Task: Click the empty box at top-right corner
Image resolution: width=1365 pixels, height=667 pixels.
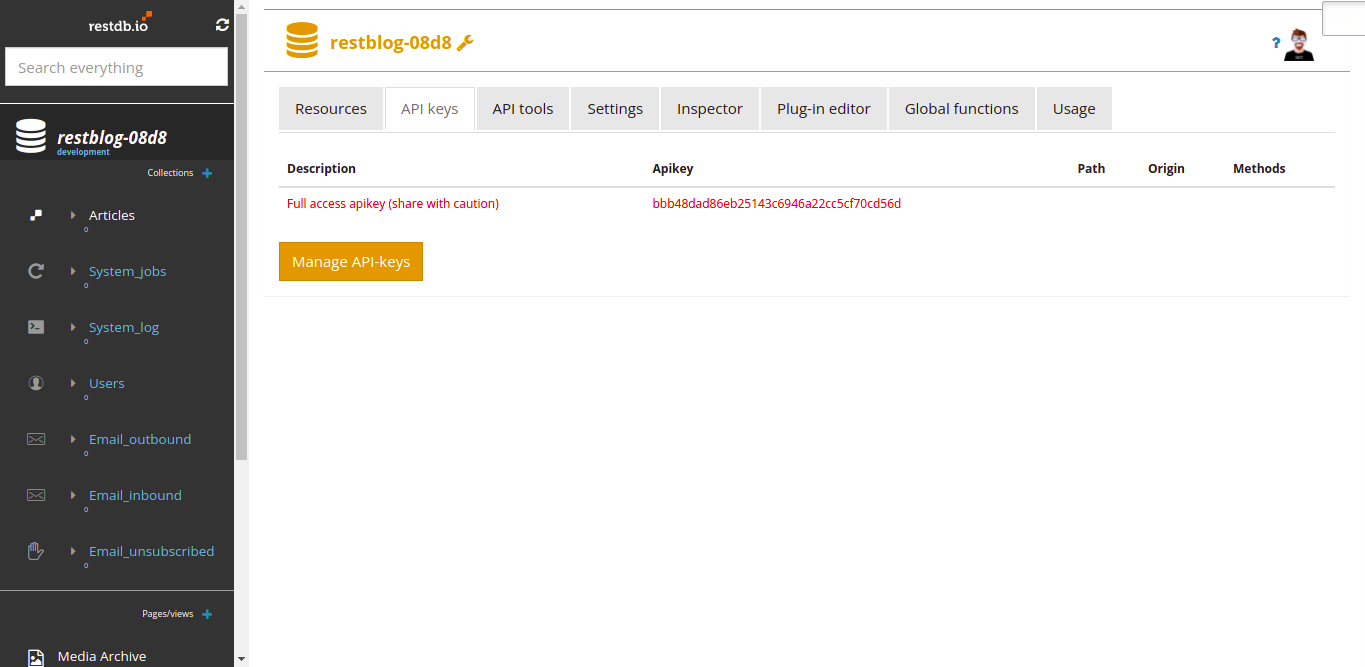Action: pyautogui.click(x=1344, y=19)
